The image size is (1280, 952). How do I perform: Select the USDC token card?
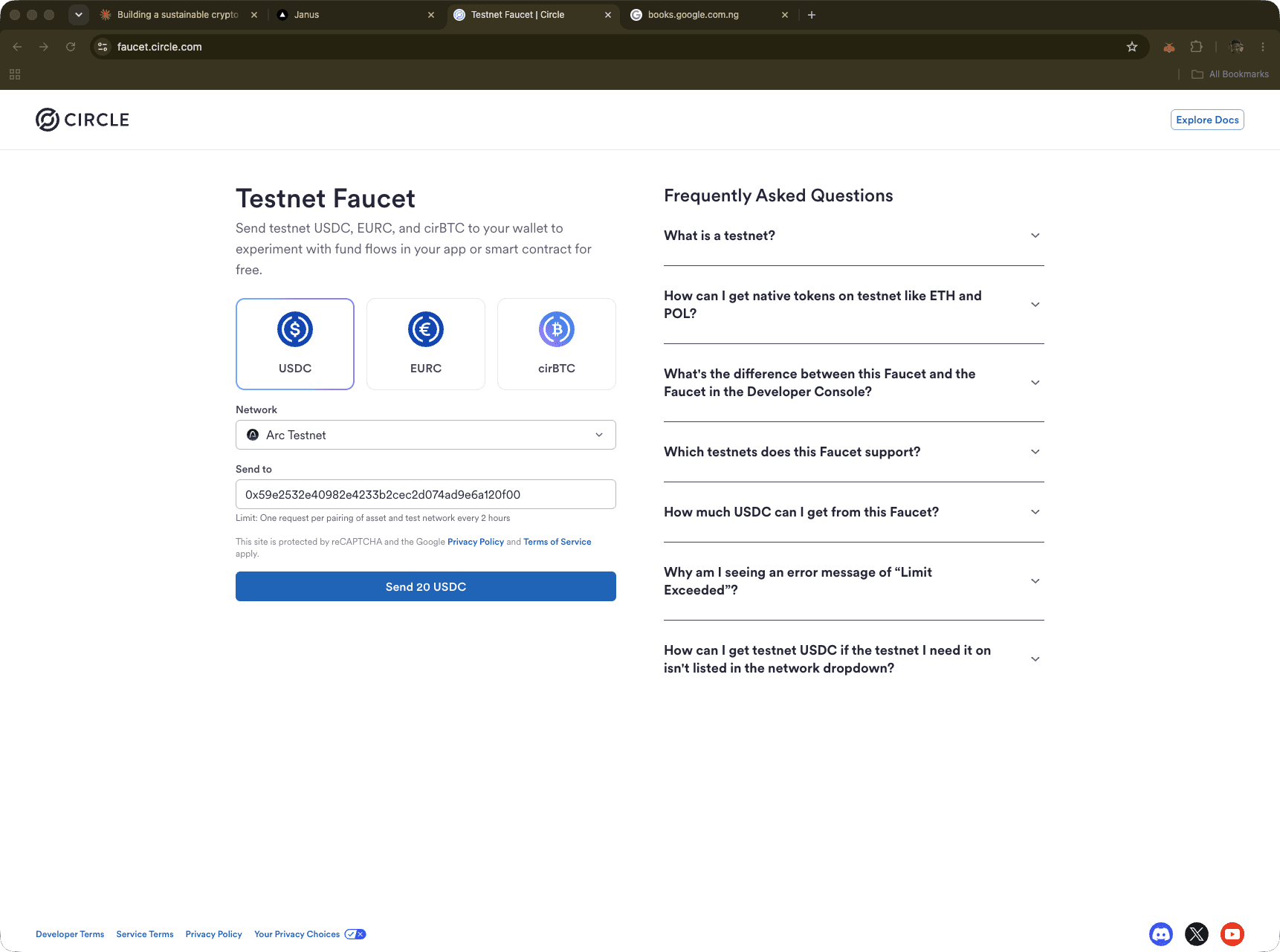pyautogui.click(x=295, y=344)
